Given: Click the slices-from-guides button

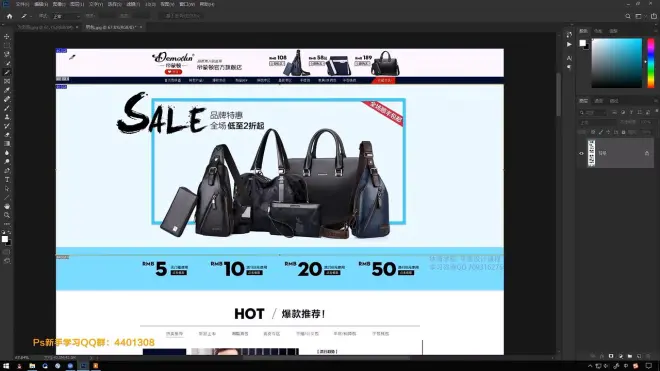Looking at the screenshot, I should 182,16.
